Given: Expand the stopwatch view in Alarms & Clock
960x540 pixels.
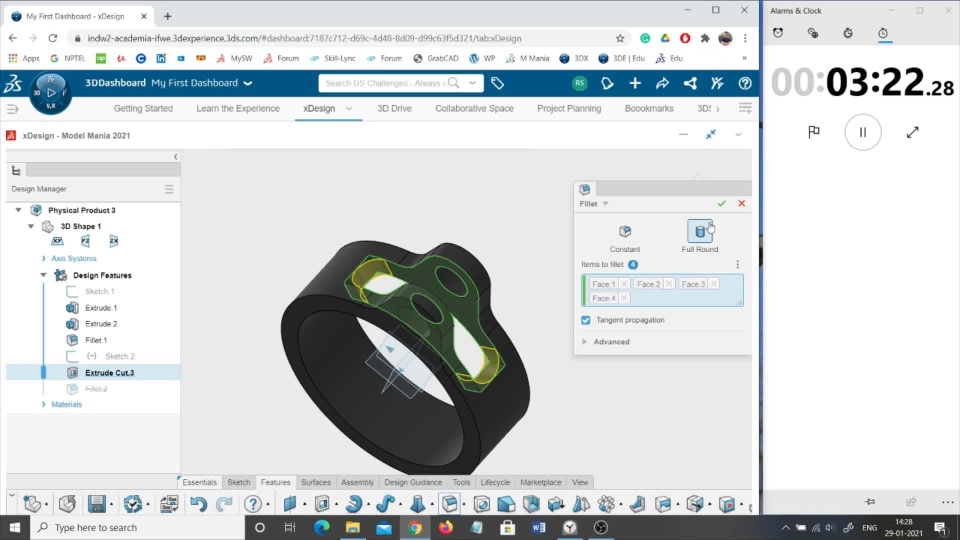Looking at the screenshot, I should [x=912, y=132].
